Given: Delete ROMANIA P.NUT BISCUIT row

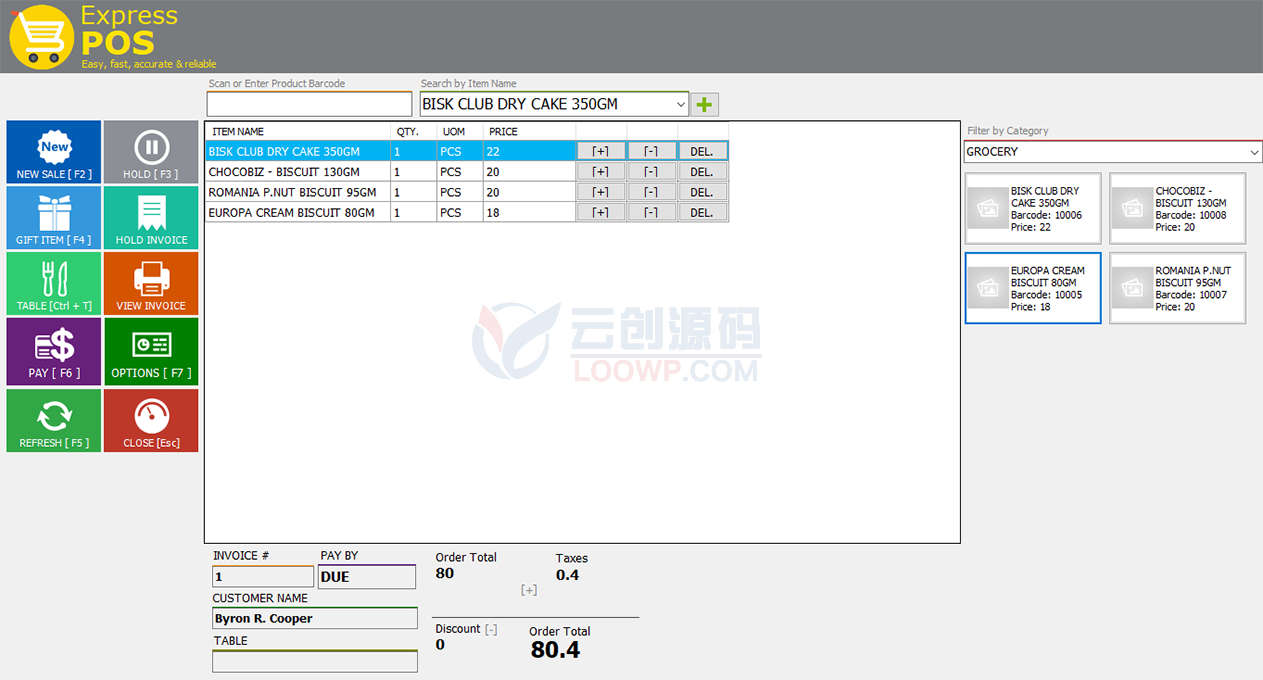Looking at the screenshot, I should [x=702, y=192].
